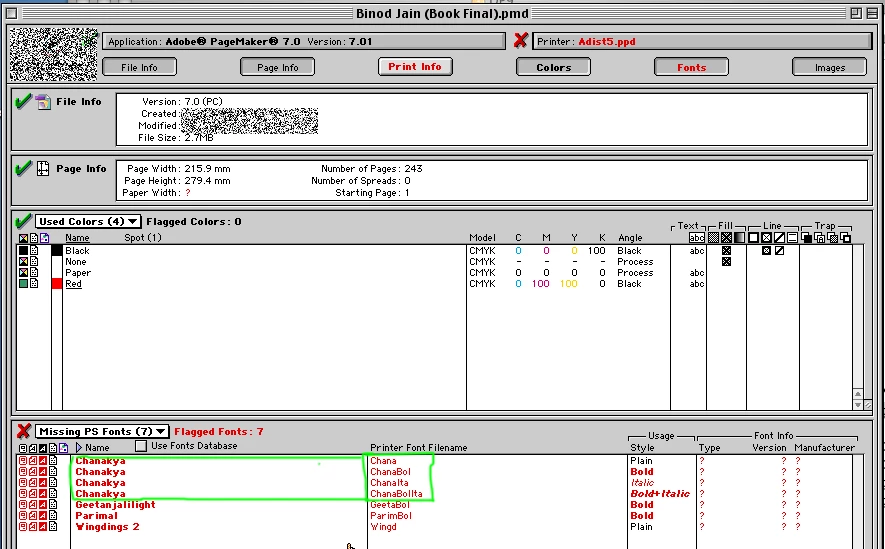Screen dimensions: 885x549
Task: Click the Flagged Fonts: 7 label
Action: (x=219, y=432)
